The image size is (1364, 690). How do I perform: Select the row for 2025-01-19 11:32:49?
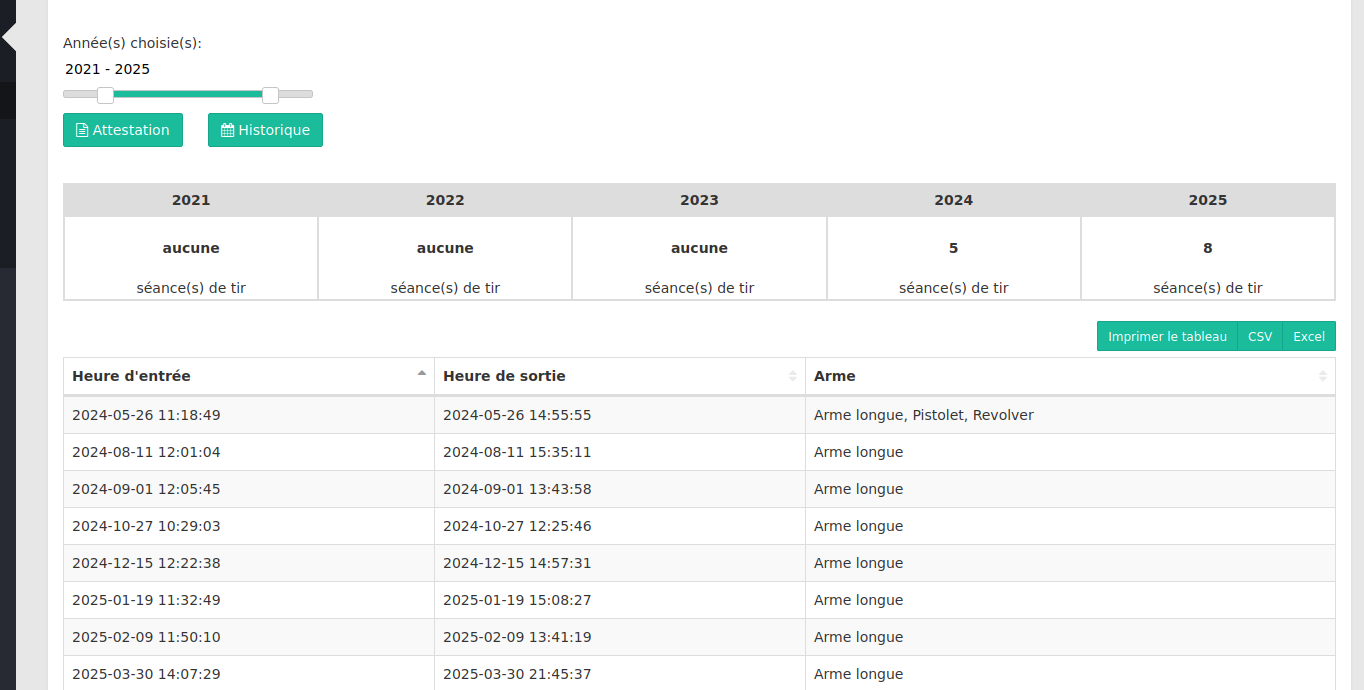[146, 600]
